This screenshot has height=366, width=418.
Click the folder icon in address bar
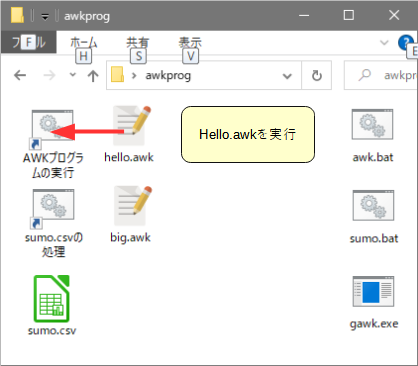(117, 75)
